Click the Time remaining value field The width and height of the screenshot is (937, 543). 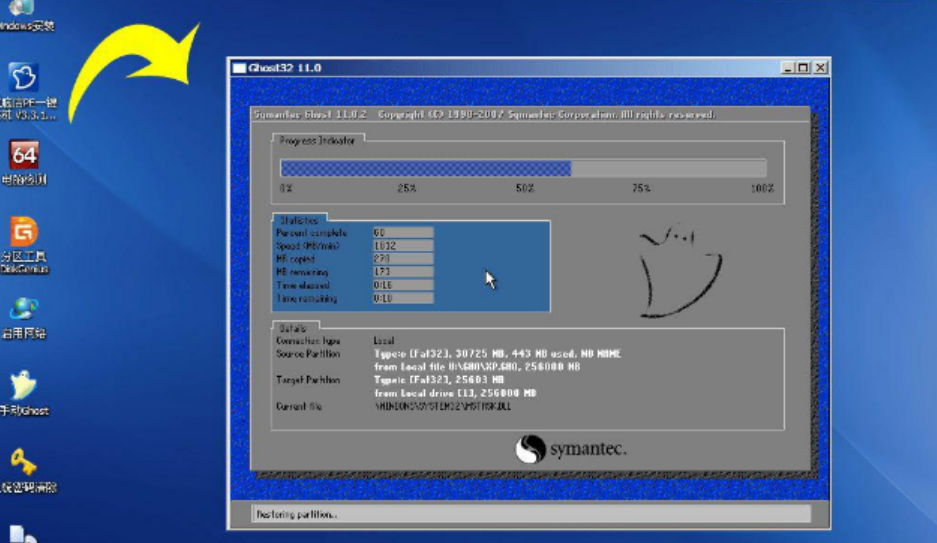pos(403,298)
